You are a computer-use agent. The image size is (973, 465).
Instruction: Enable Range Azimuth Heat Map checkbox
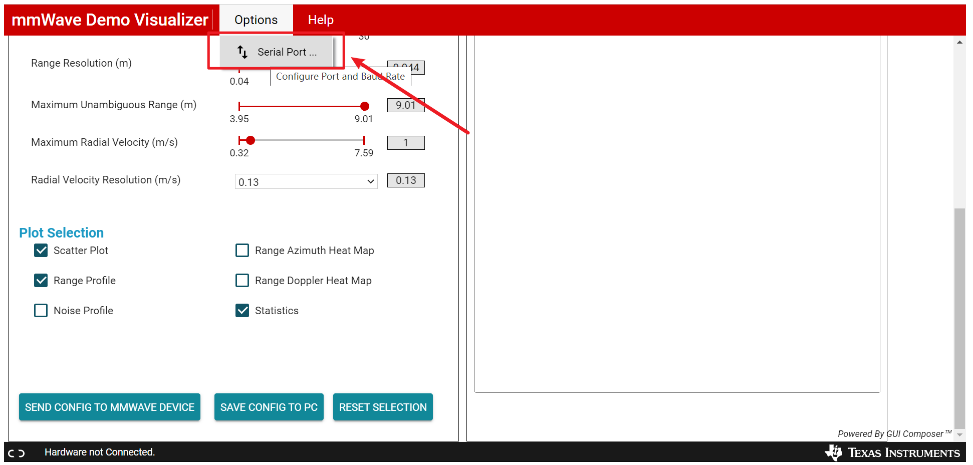[242, 251]
